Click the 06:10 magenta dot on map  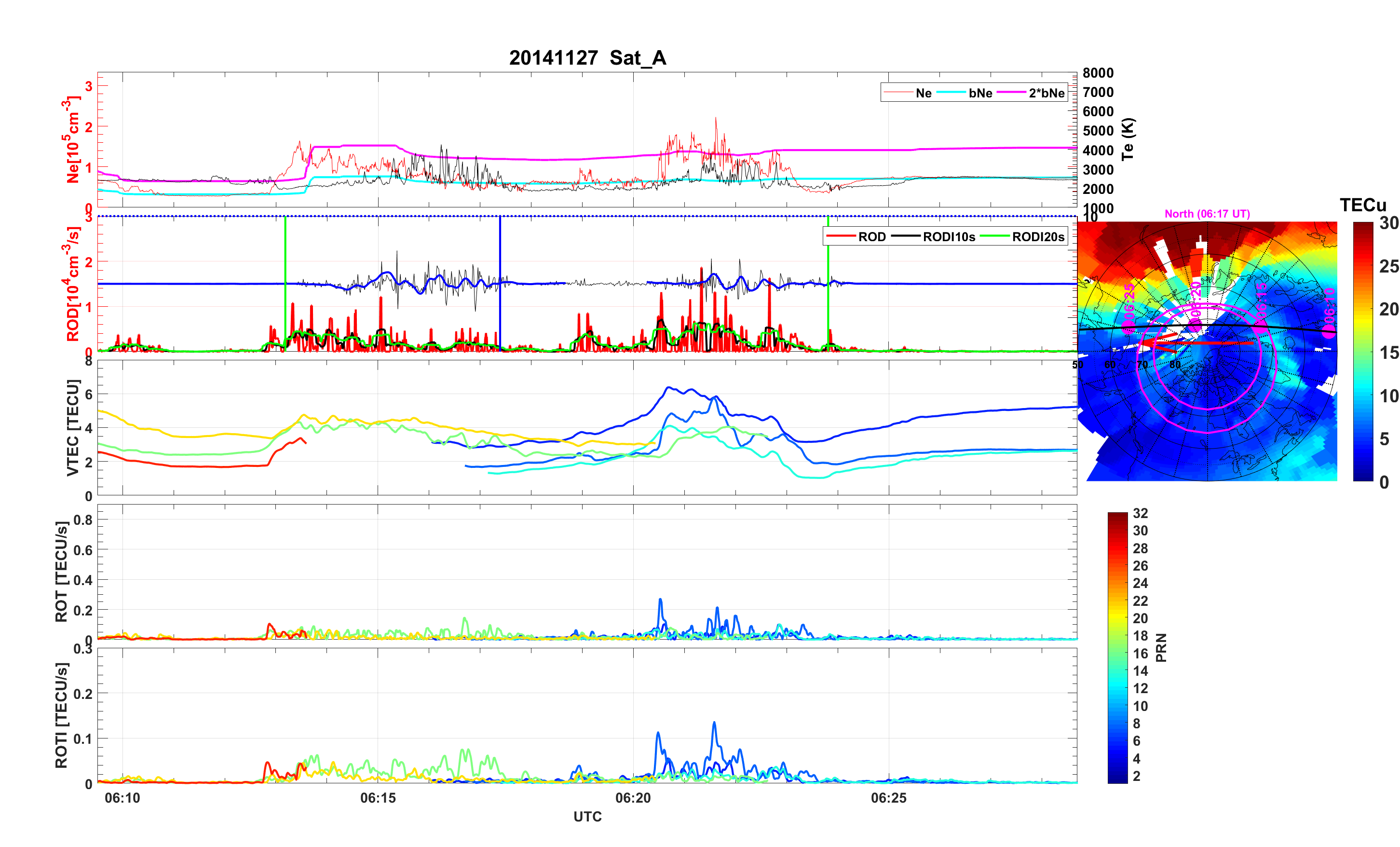(x=1329, y=331)
